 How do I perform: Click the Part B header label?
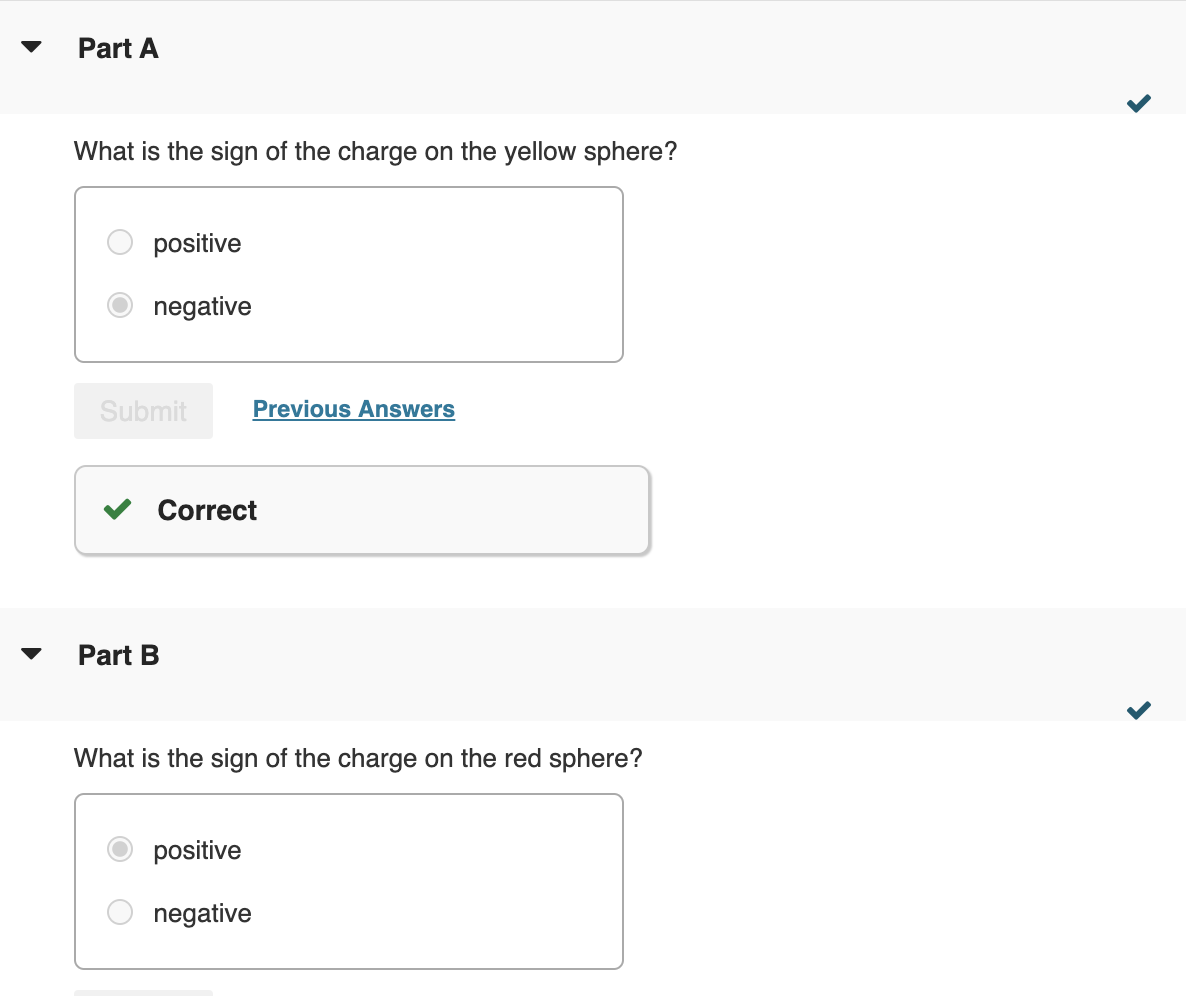118,655
